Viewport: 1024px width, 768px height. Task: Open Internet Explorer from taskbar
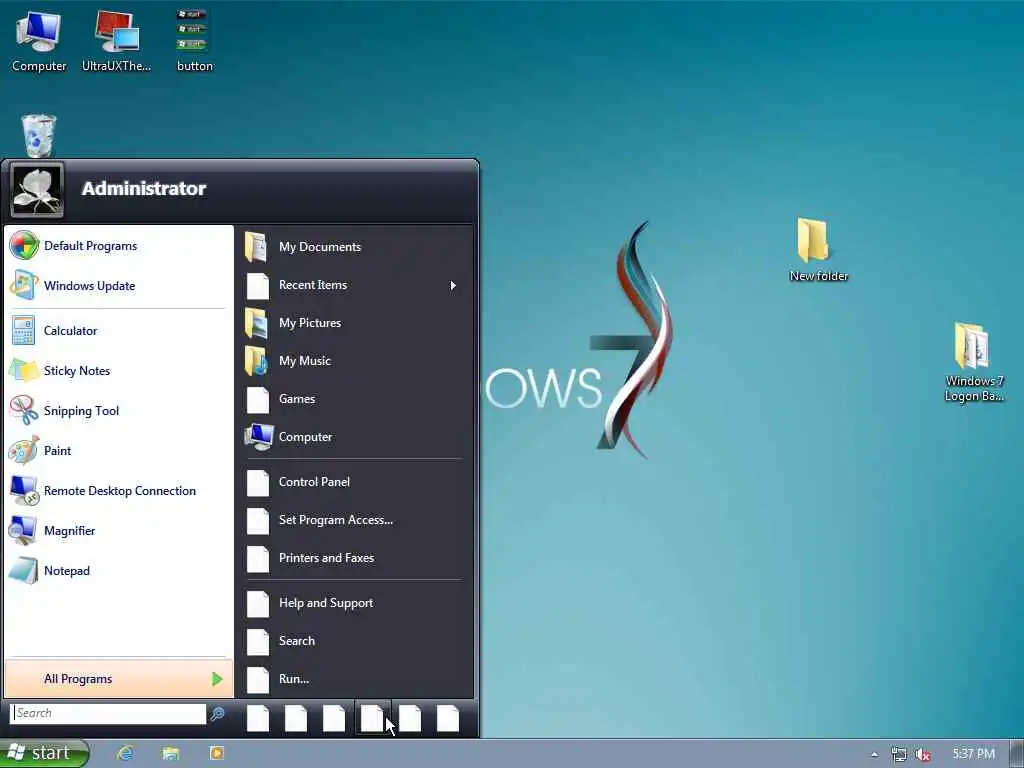[x=125, y=754]
